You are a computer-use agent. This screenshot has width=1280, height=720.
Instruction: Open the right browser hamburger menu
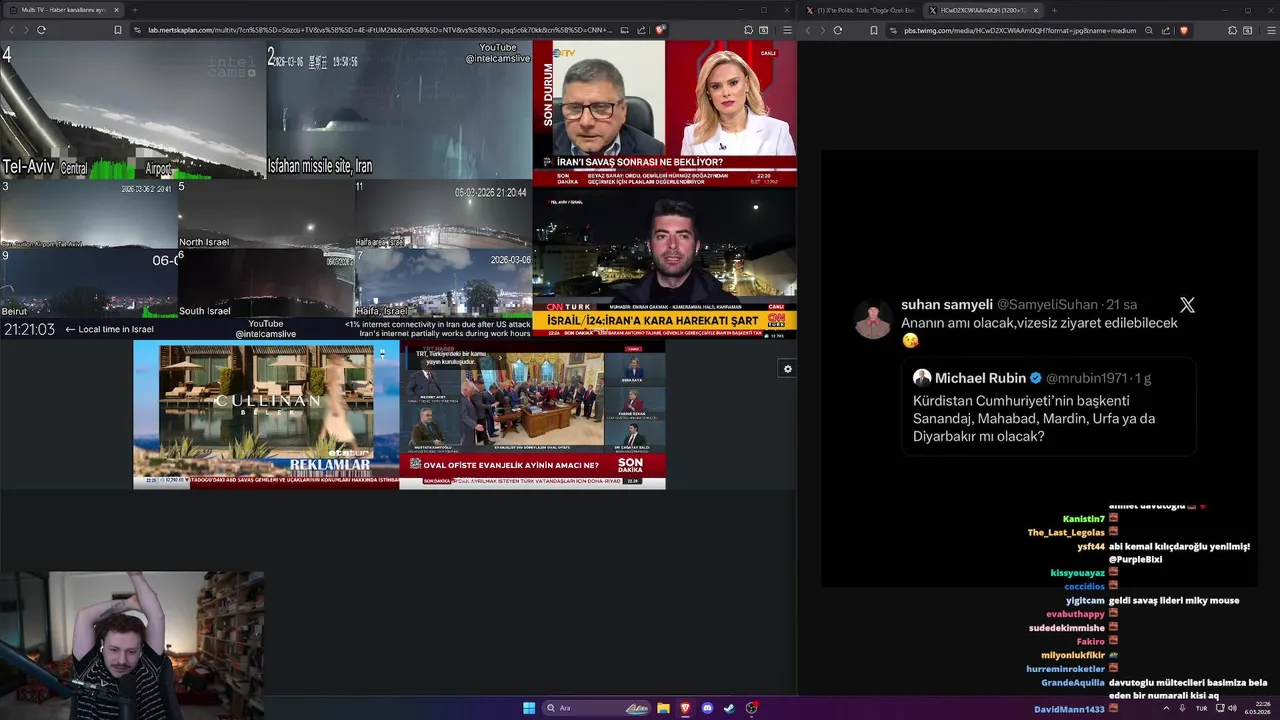tap(1271, 30)
